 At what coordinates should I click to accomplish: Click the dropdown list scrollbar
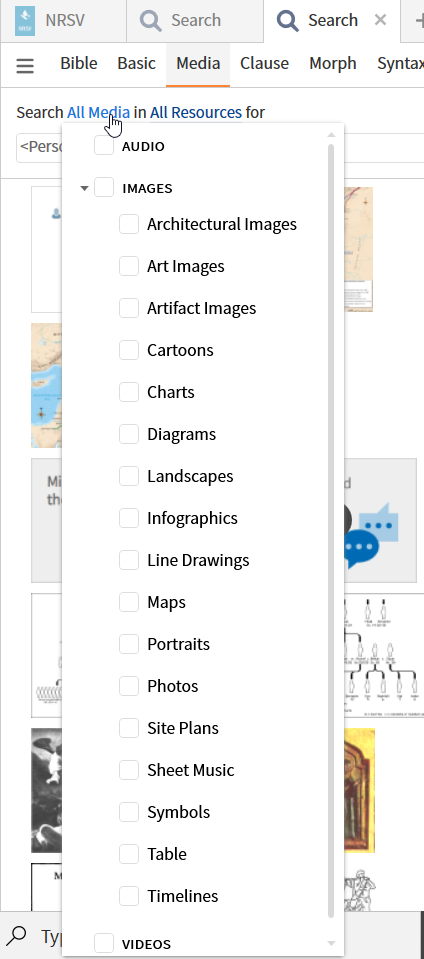click(332, 531)
